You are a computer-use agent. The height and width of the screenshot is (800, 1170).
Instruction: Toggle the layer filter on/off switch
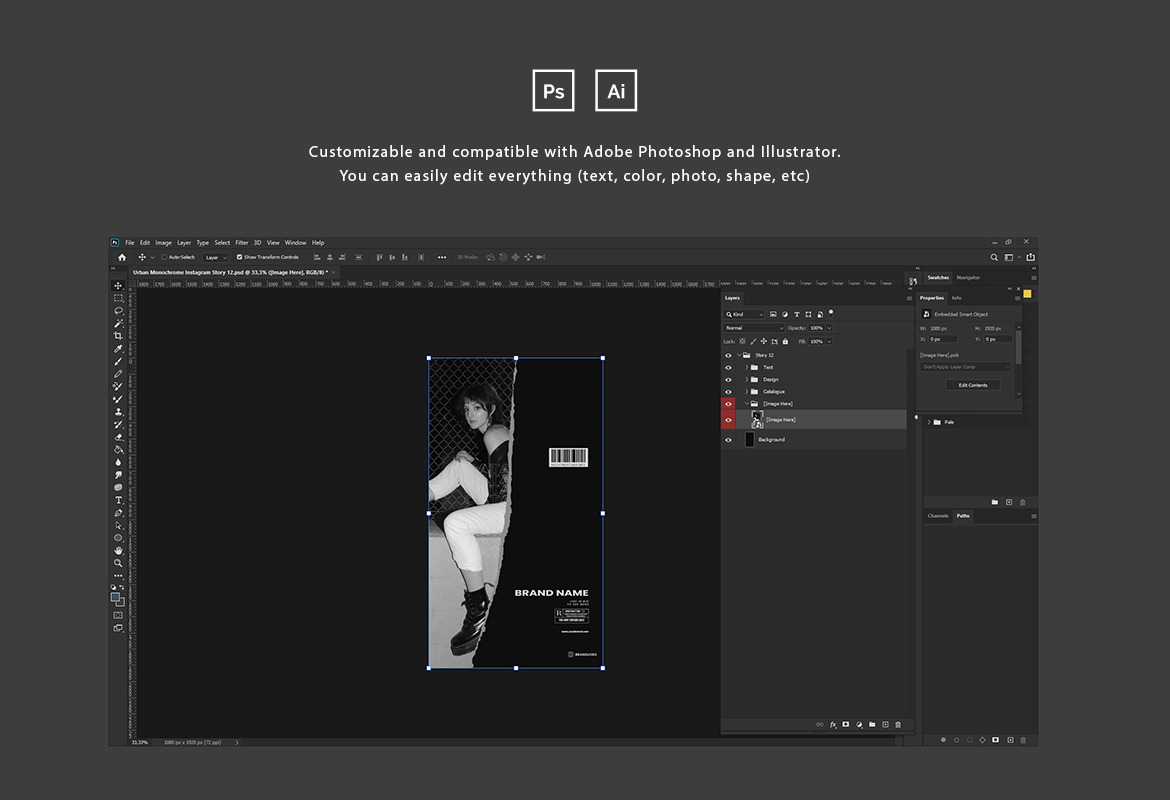[830, 313]
